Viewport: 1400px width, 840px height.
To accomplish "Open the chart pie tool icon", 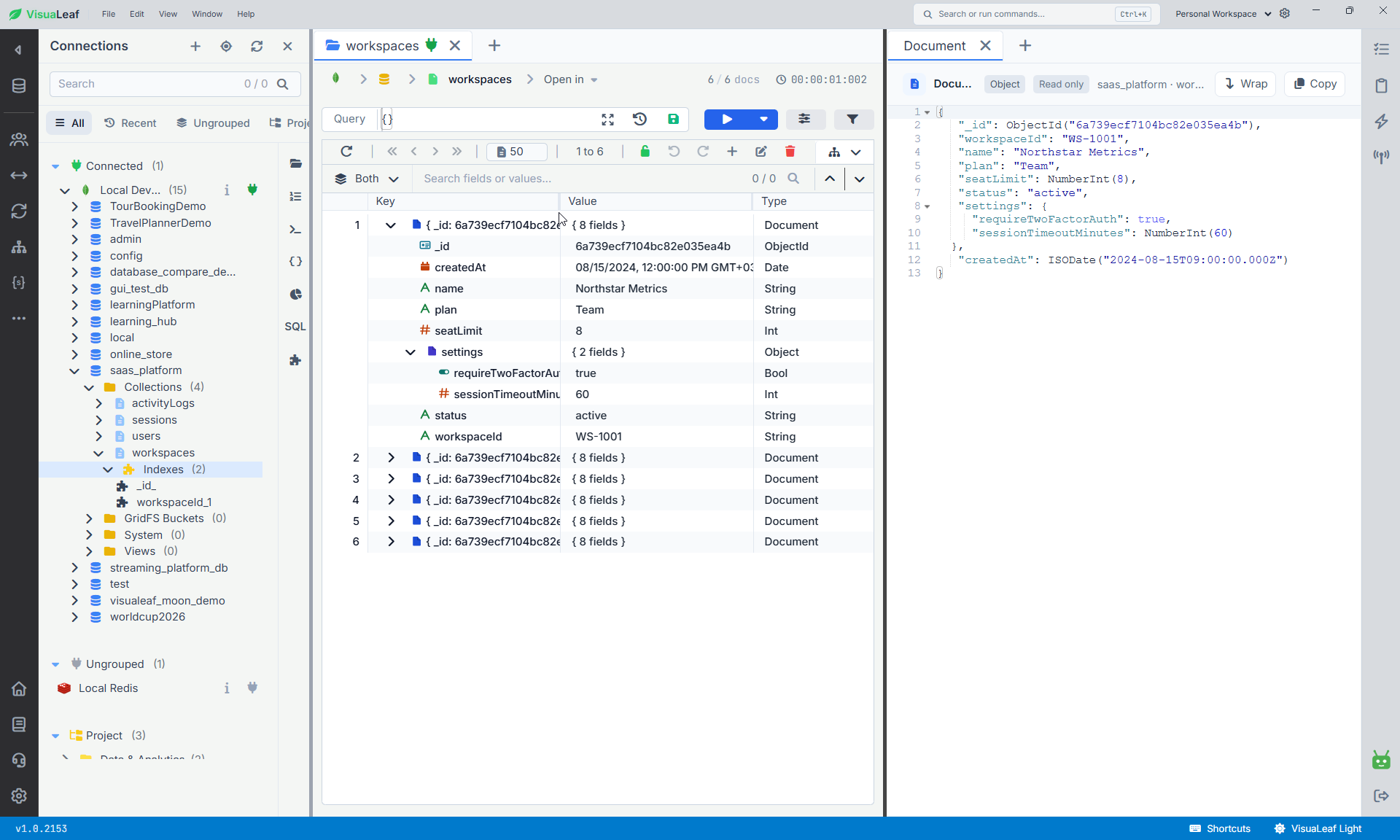I will point(295,295).
